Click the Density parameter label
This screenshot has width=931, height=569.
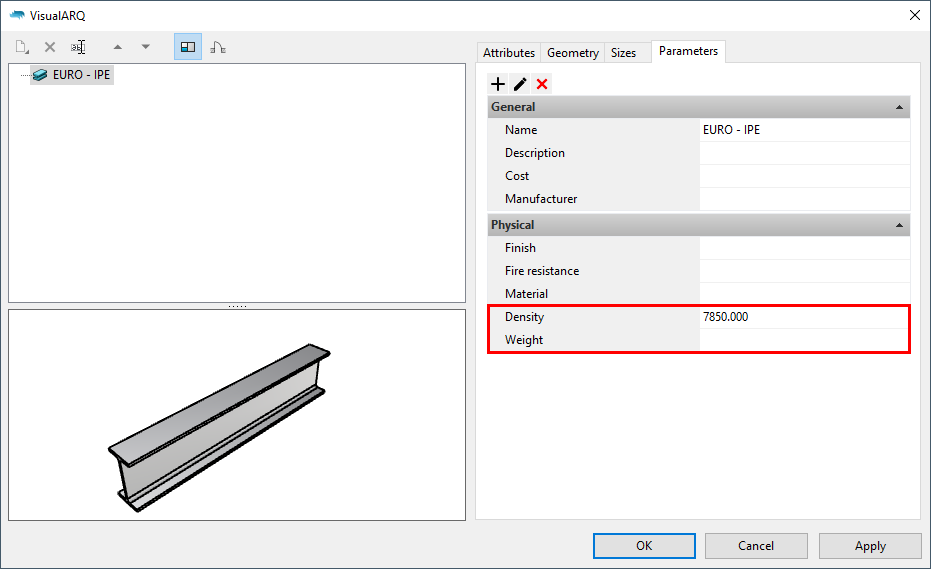(x=524, y=317)
